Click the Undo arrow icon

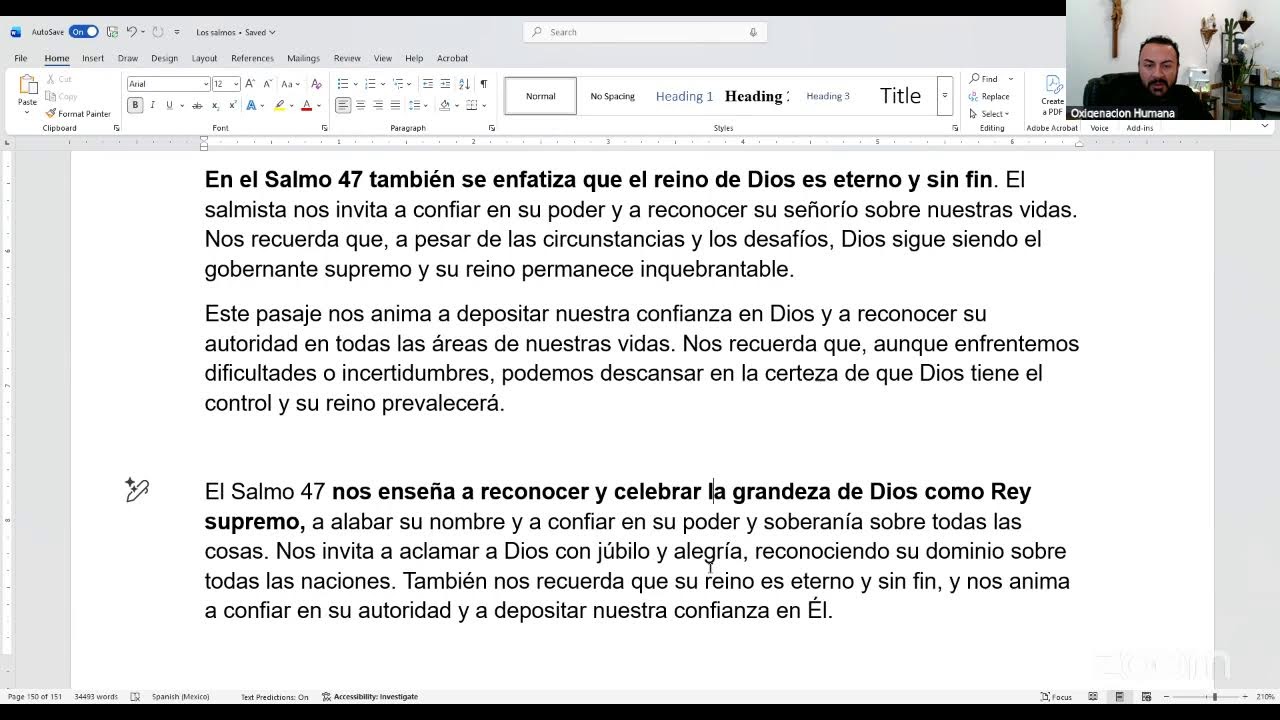coord(131,32)
